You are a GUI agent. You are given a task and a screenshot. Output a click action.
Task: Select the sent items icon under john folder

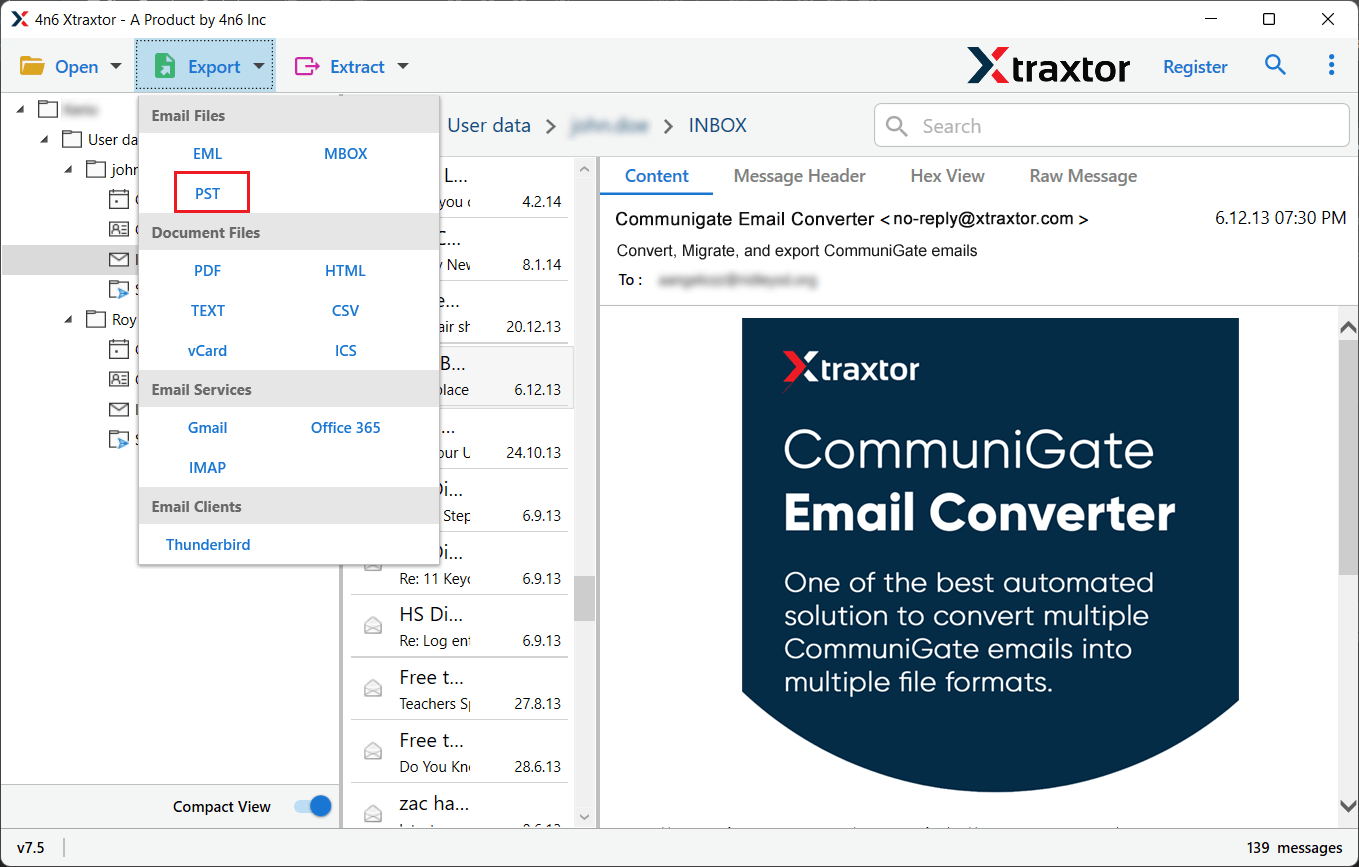(x=119, y=289)
